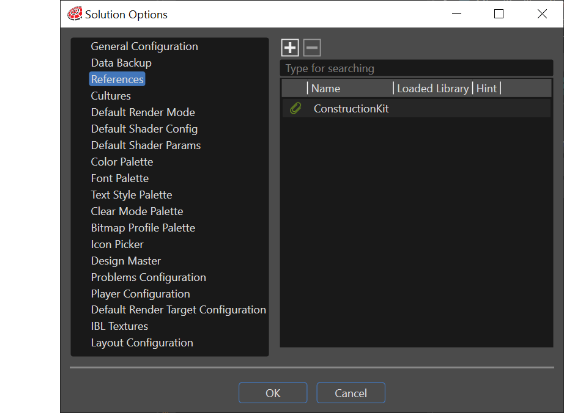
Task: Open Bitmap Profile Palette section
Action: tap(143, 228)
